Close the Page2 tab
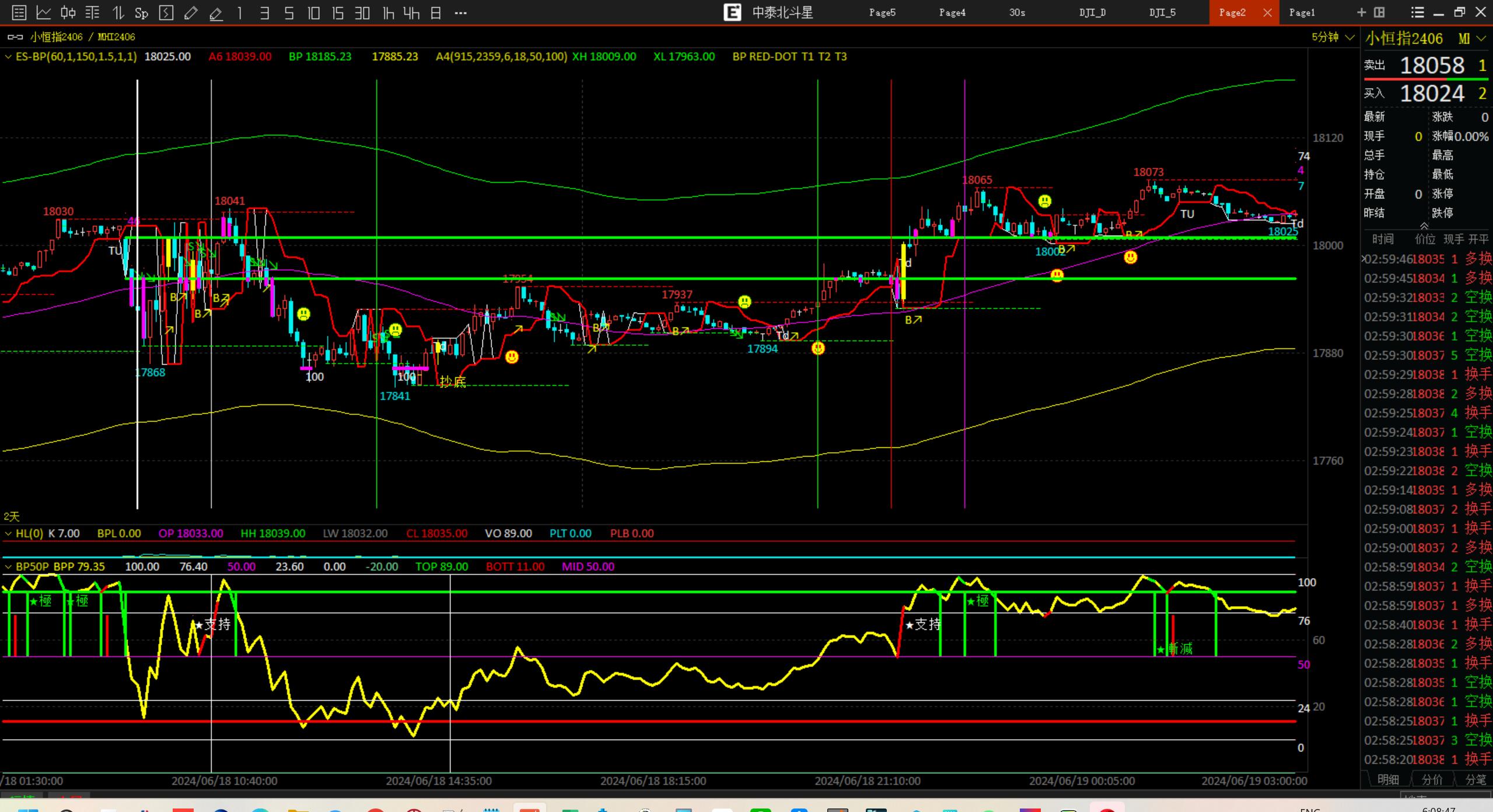Screen dimensions: 1493x812 (x=1267, y=12)
